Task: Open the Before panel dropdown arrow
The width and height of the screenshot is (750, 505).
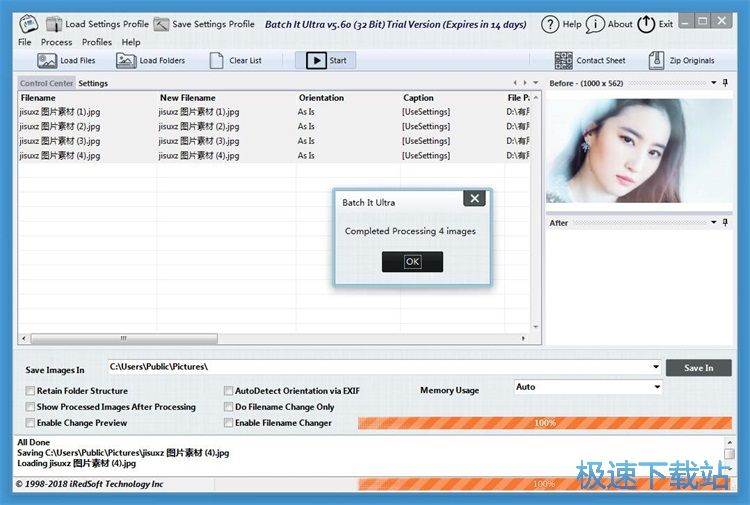Action: tap(714, 83)
